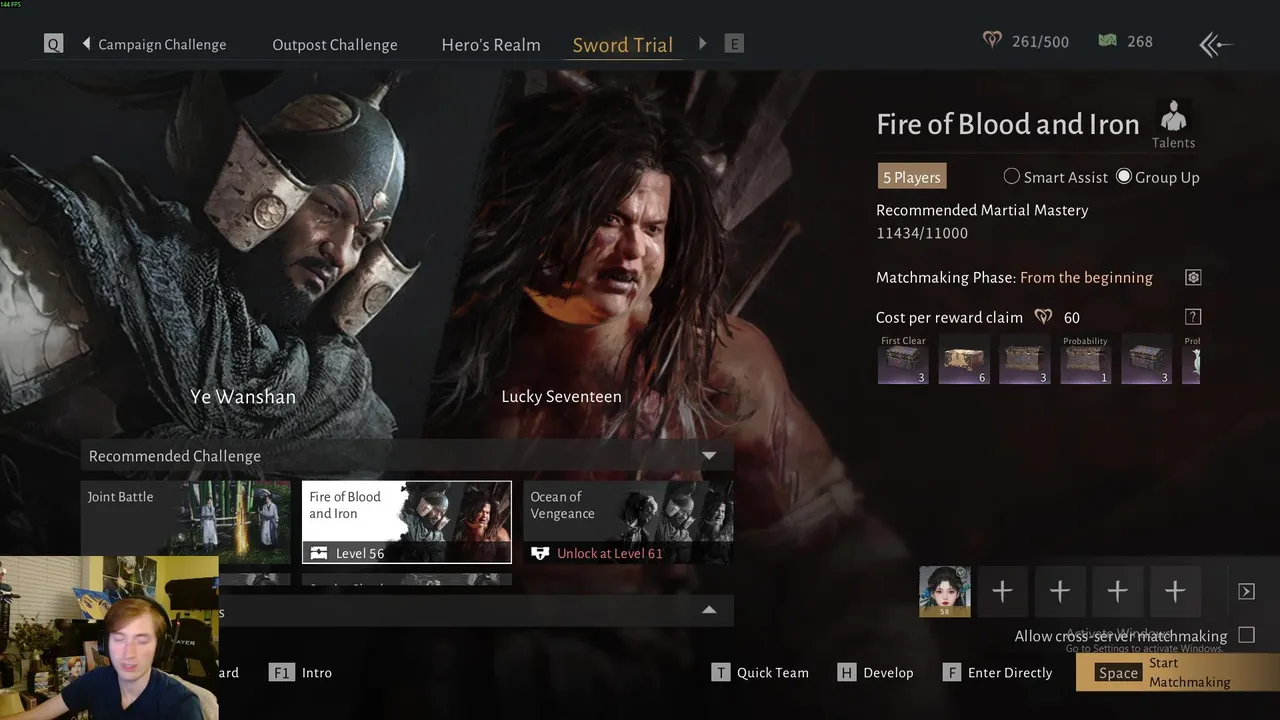Screen dimensions: 1280x720
Task: Click Start Matchmaking button
Action: pos(1178,672)
